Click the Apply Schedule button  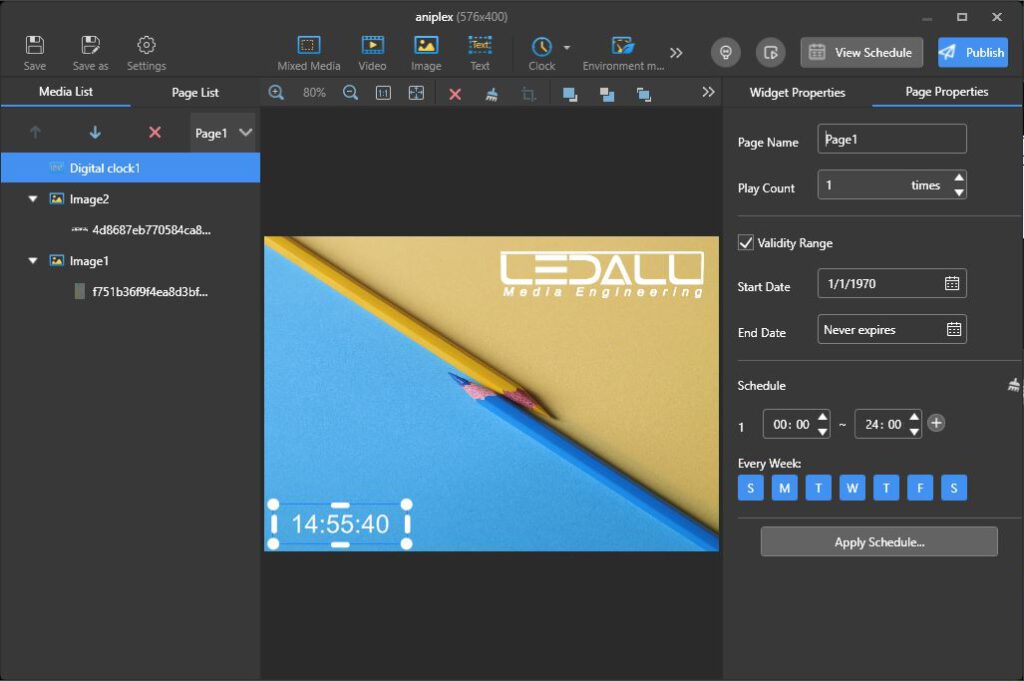pos(879,542)
